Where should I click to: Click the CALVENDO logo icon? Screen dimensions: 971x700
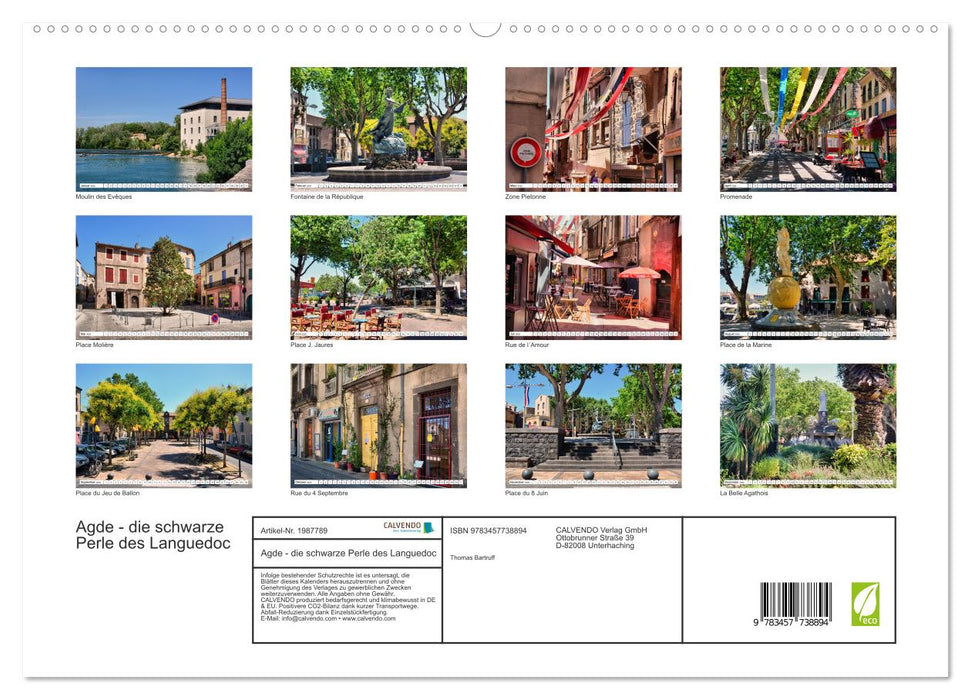[x=427, y=528]
